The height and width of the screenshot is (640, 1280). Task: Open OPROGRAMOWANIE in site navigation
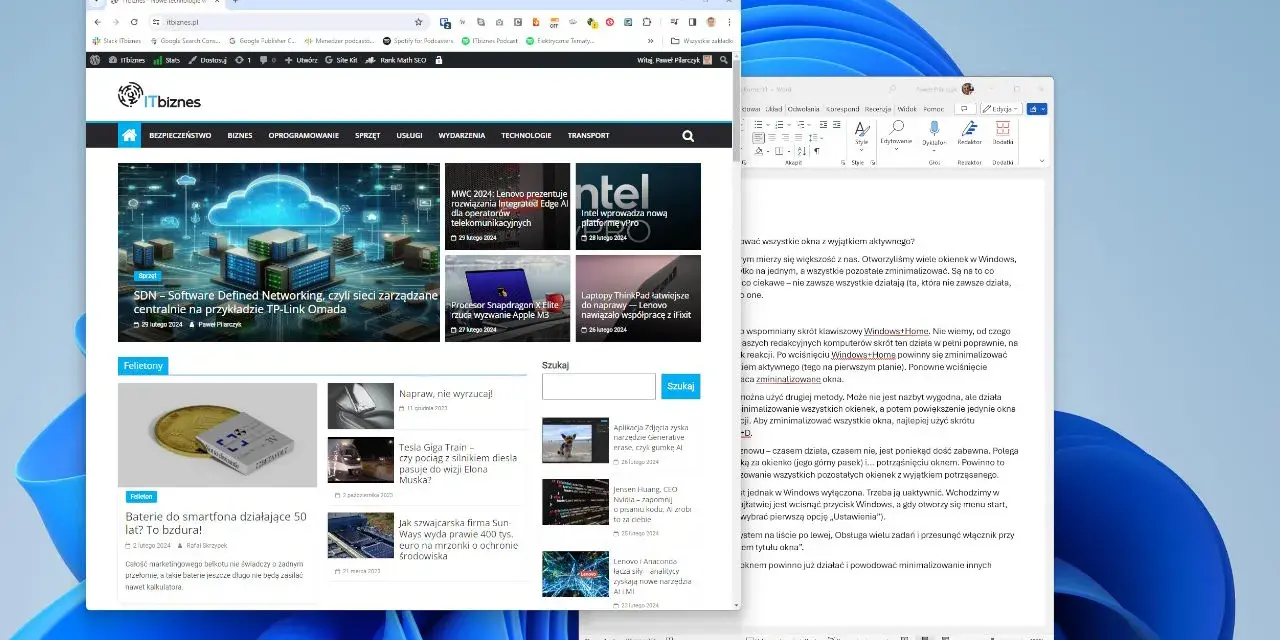pyautogui.click(x=303, y=135)
